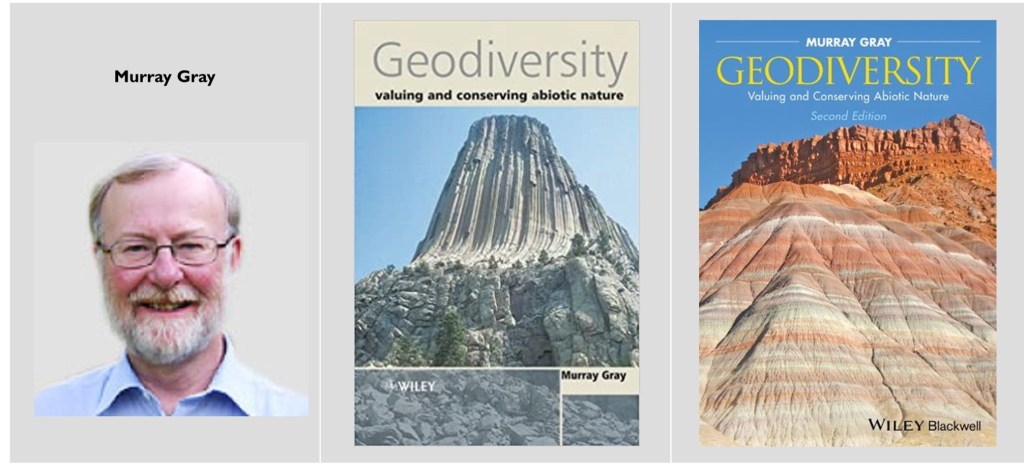1024x472 pixels.
Task: Click the Wiley Blackwell logo
Action: [924, 425]
